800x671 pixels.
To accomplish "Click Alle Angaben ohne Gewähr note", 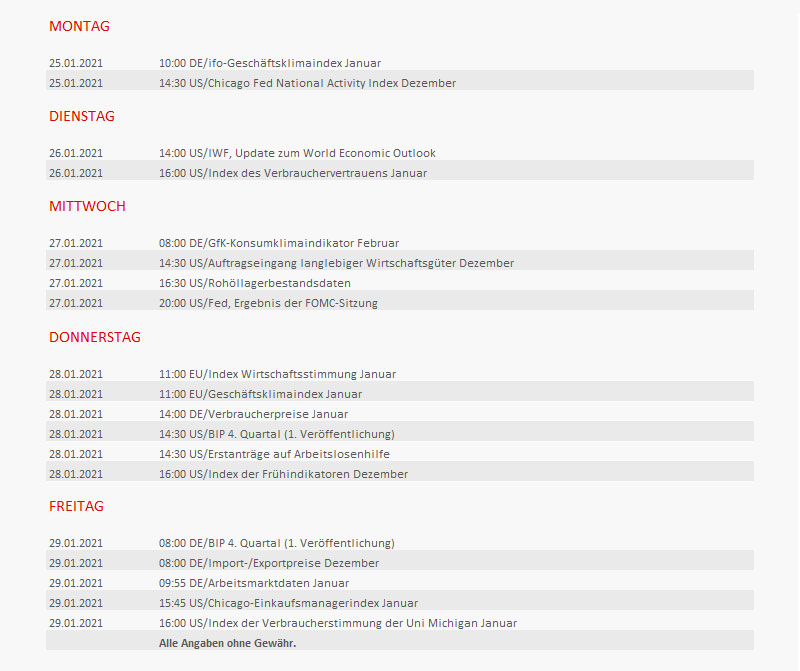I will tap(227, 643).
